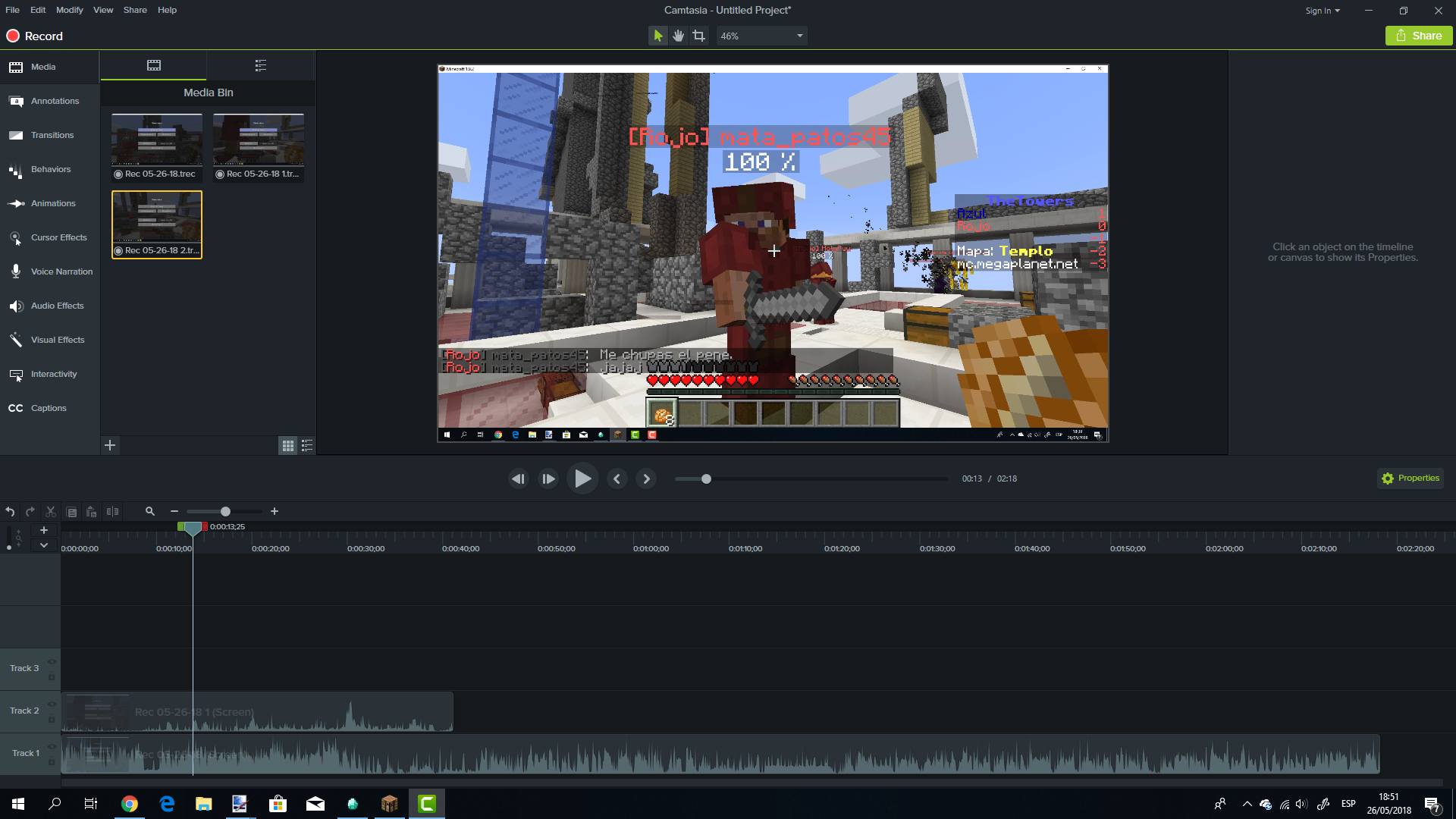1456x819 pixels.
Task: Select Rec 05-26-18.trec media thumbnail
Action: (157, 147)
